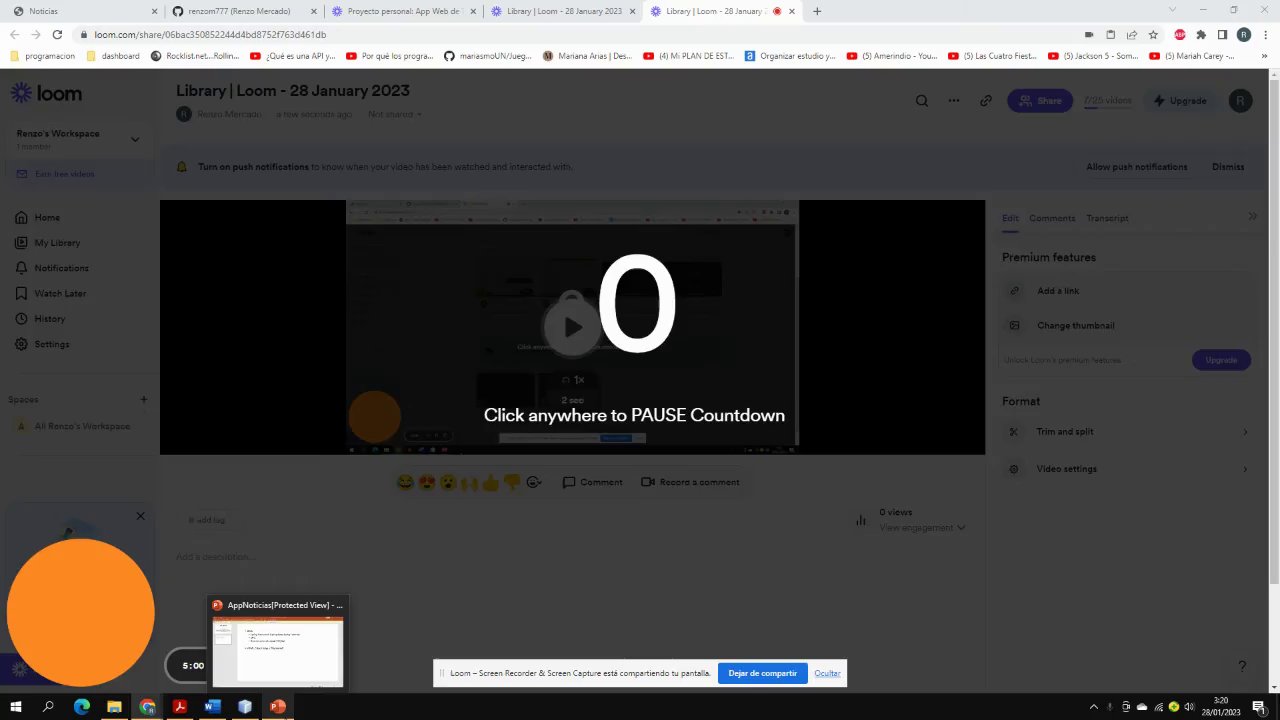Image resolution: width=1280 pixels, height=720 pixels.
Task: Click Dejar de compartir button
Action: click(762, 673)
